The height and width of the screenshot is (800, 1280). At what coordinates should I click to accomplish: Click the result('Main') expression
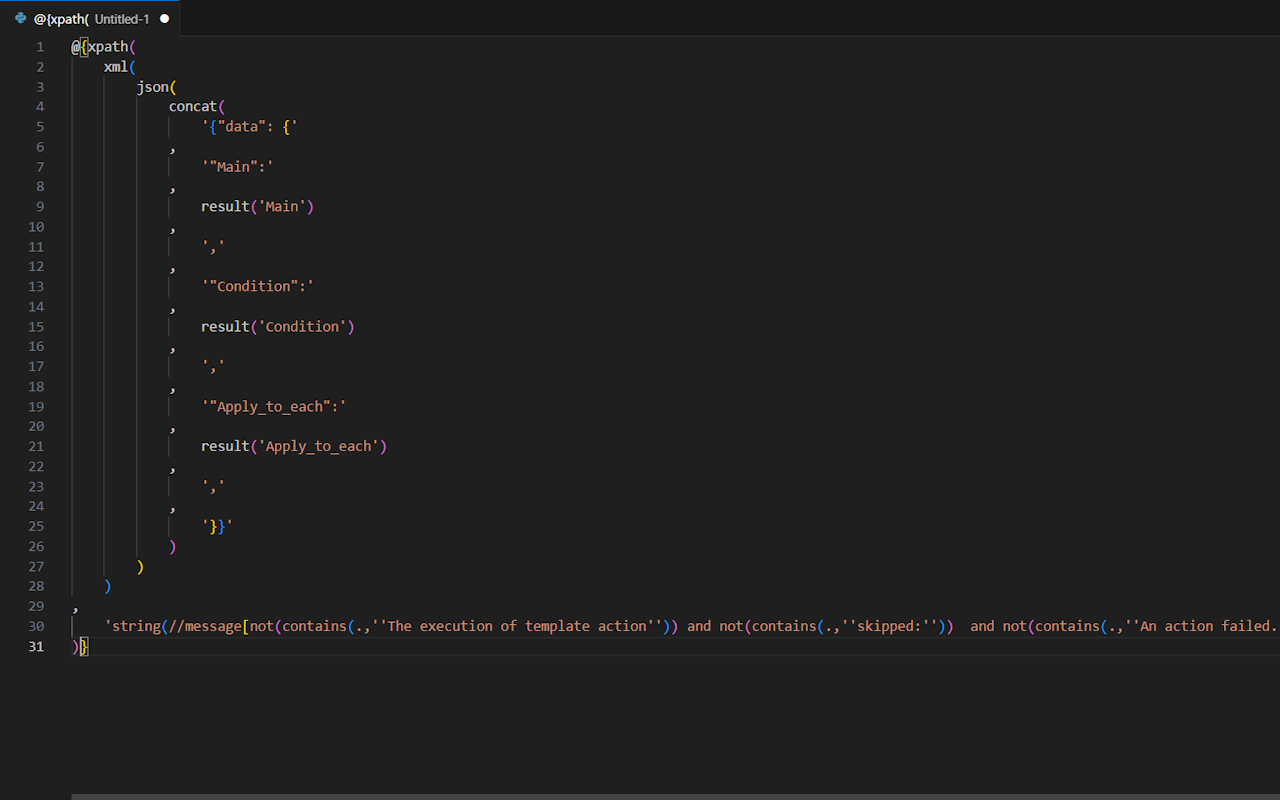(257, 207)
